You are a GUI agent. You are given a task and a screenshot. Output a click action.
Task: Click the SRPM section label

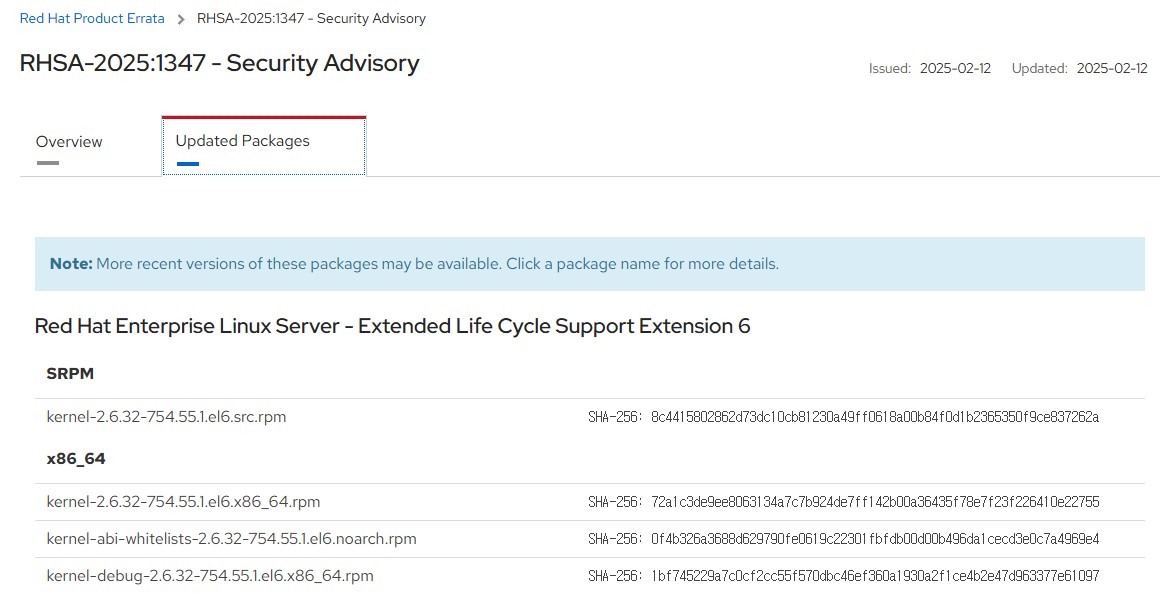[70, 374]
